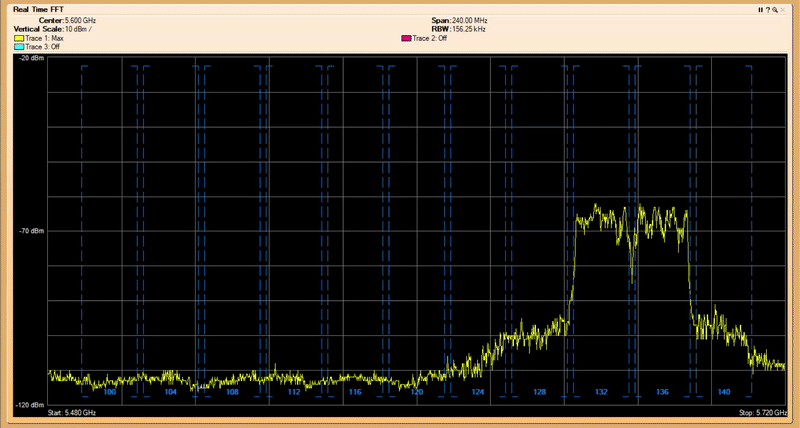
Task: Click the -120 dBm axis label
Action: point(30,405)
